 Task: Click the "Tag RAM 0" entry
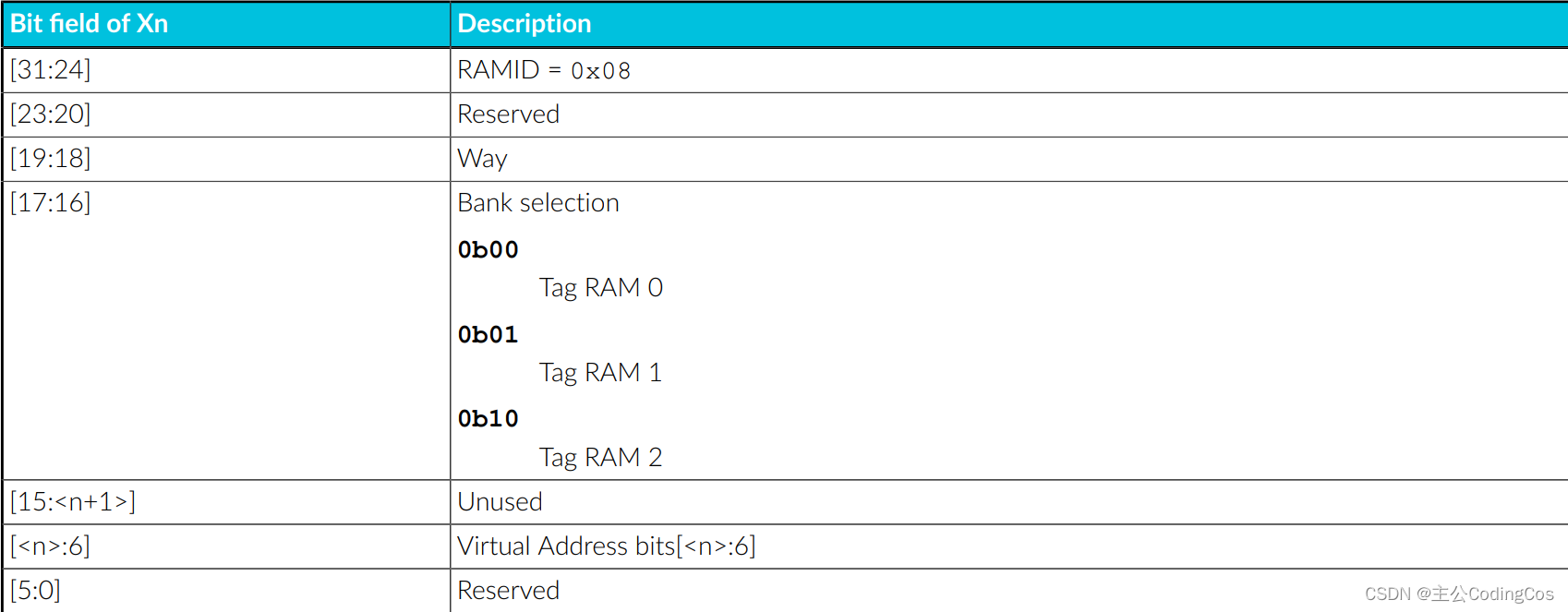pyautogui.click(x=601, y=288)
